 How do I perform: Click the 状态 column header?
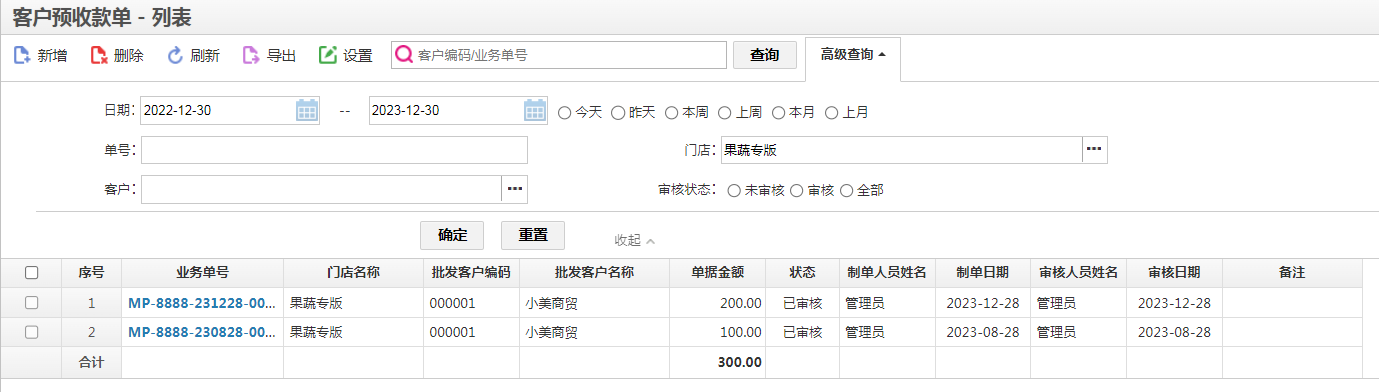pos(803,272)
